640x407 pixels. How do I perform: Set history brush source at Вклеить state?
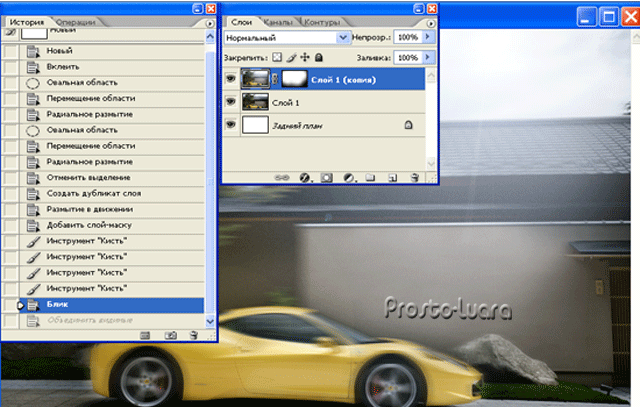click(11, 67)
